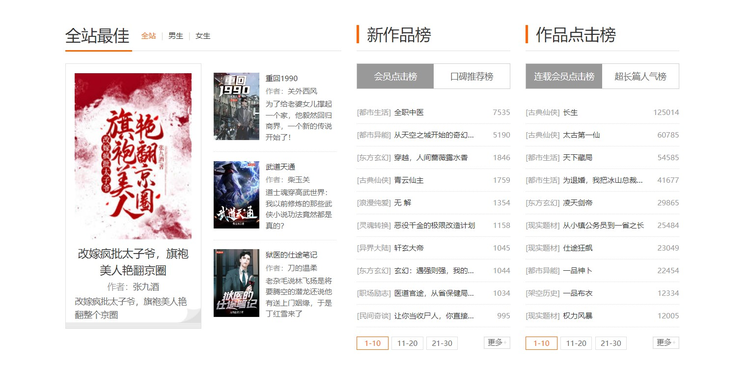Screen dimensions: 750x371
Task: Open 天下藏局 entry
Action: pos(578,157)
